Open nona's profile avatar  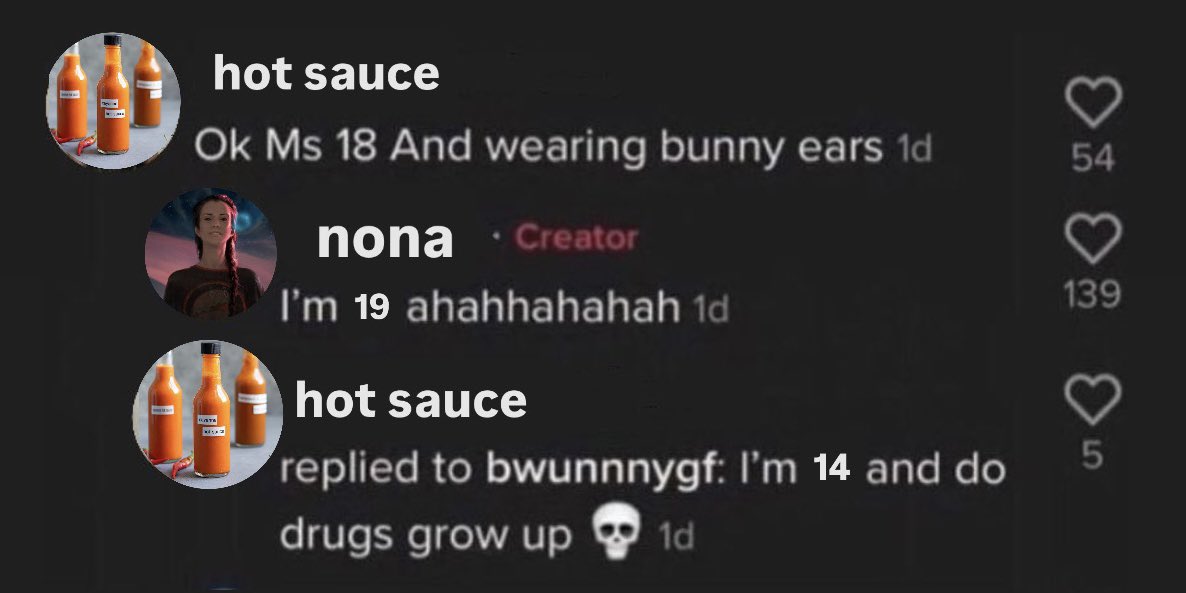coord(211,253)
